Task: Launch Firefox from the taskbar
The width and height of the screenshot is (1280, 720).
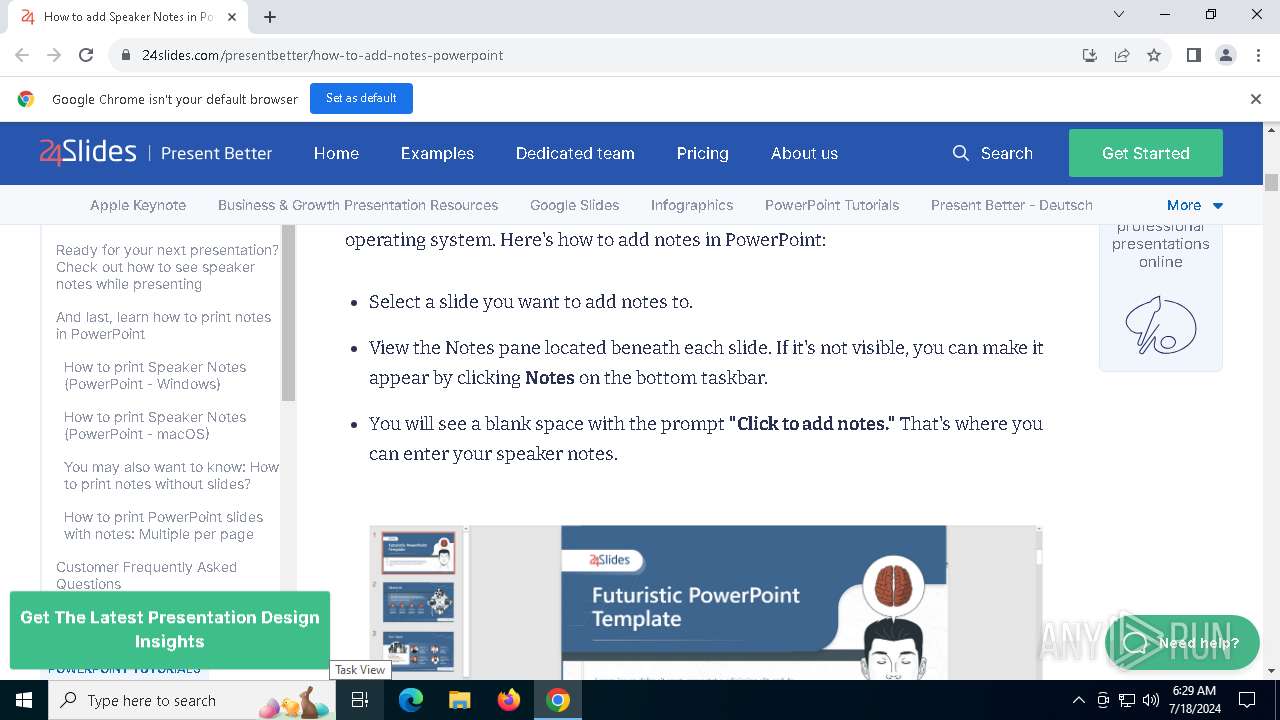Action: pyautogui.click(x=509, y=700)
